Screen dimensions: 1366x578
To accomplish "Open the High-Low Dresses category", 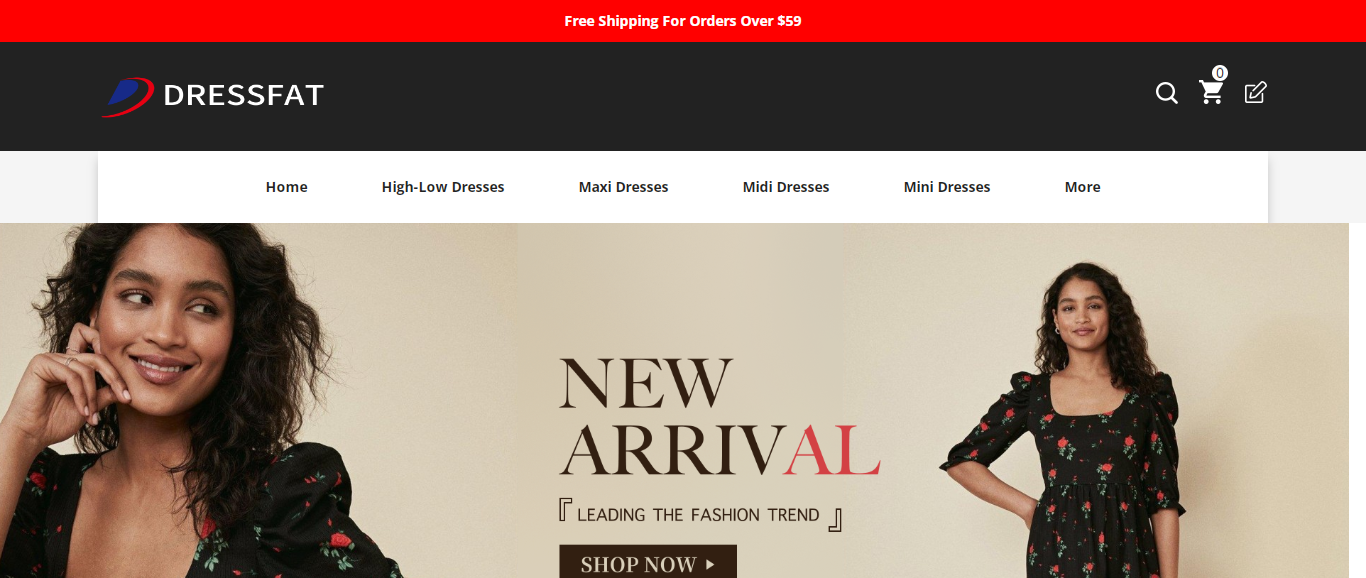I will (443, 187).
